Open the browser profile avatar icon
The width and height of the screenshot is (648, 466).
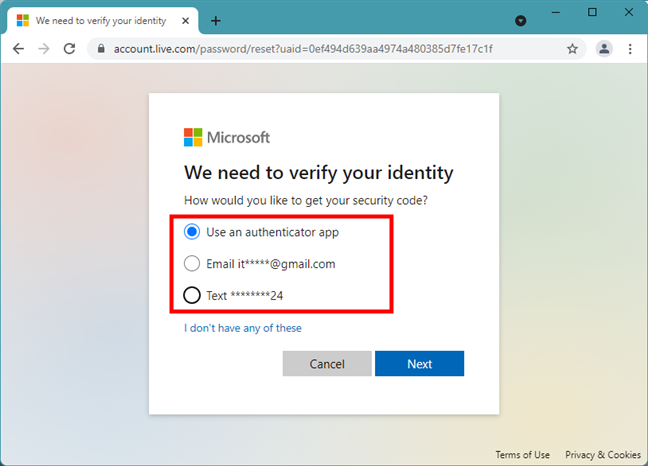[x=604, y=49]
